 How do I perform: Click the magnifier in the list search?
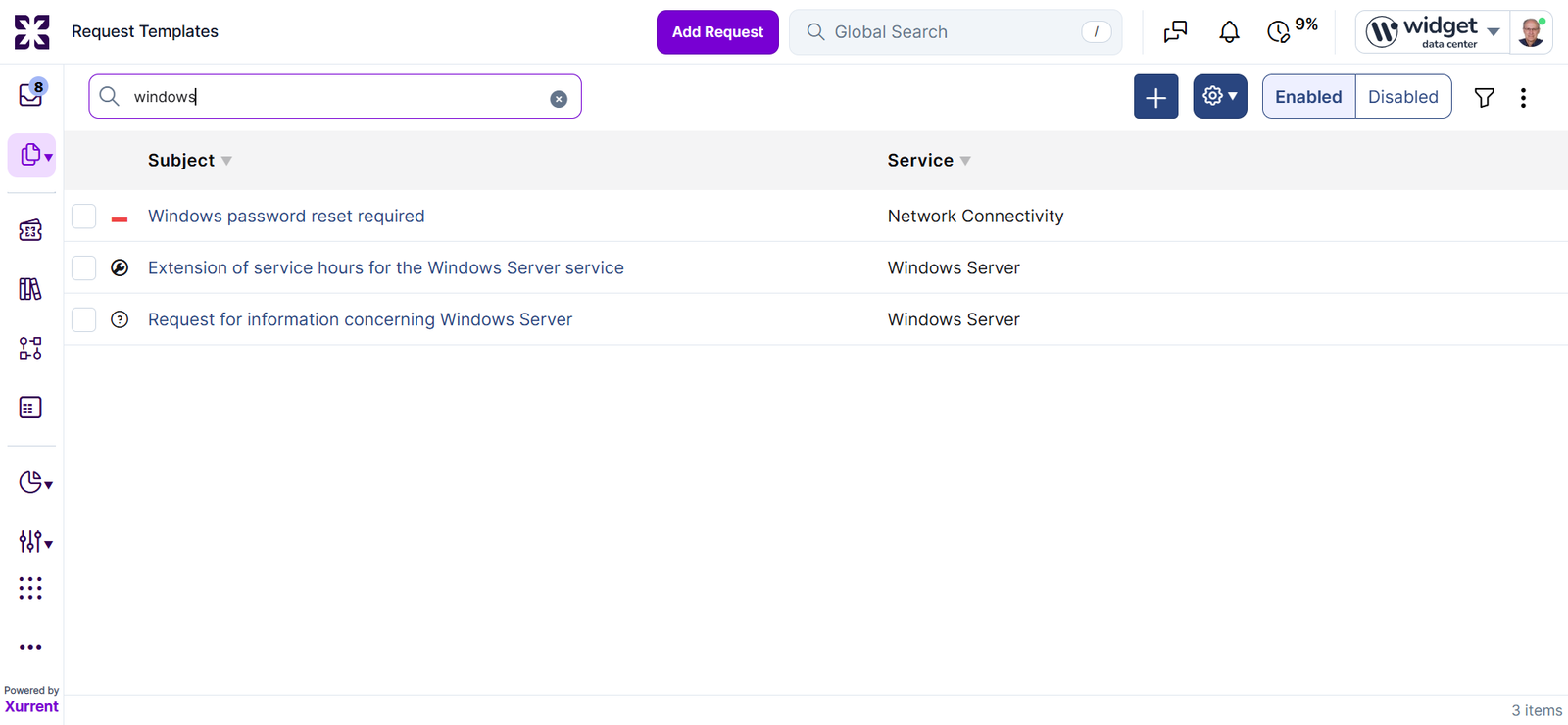click(x=110, y=96)
